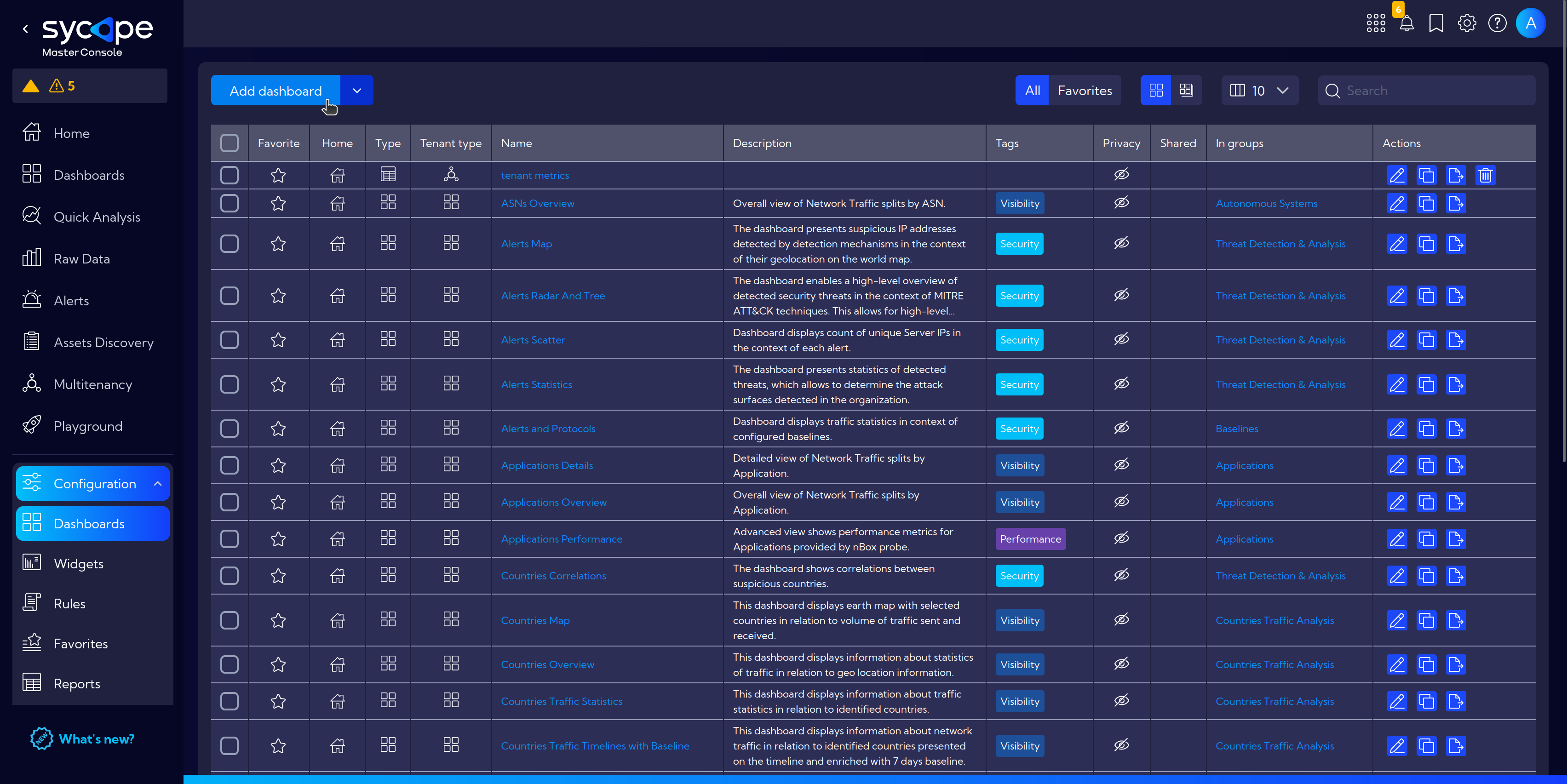
Task: Select all dashboards with header checkbox
Action: click(x=230, y=143)
